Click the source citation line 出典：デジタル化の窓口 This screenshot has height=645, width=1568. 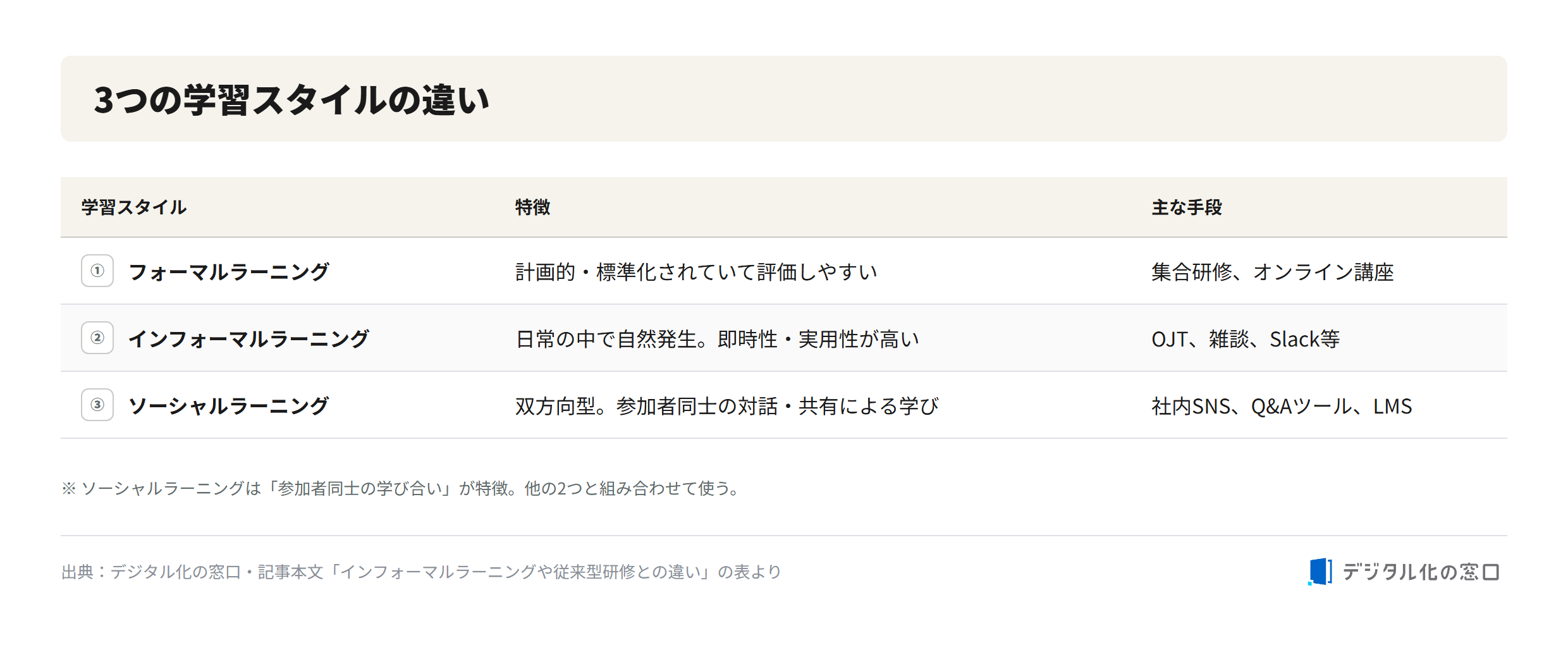(x=421, y=572)
